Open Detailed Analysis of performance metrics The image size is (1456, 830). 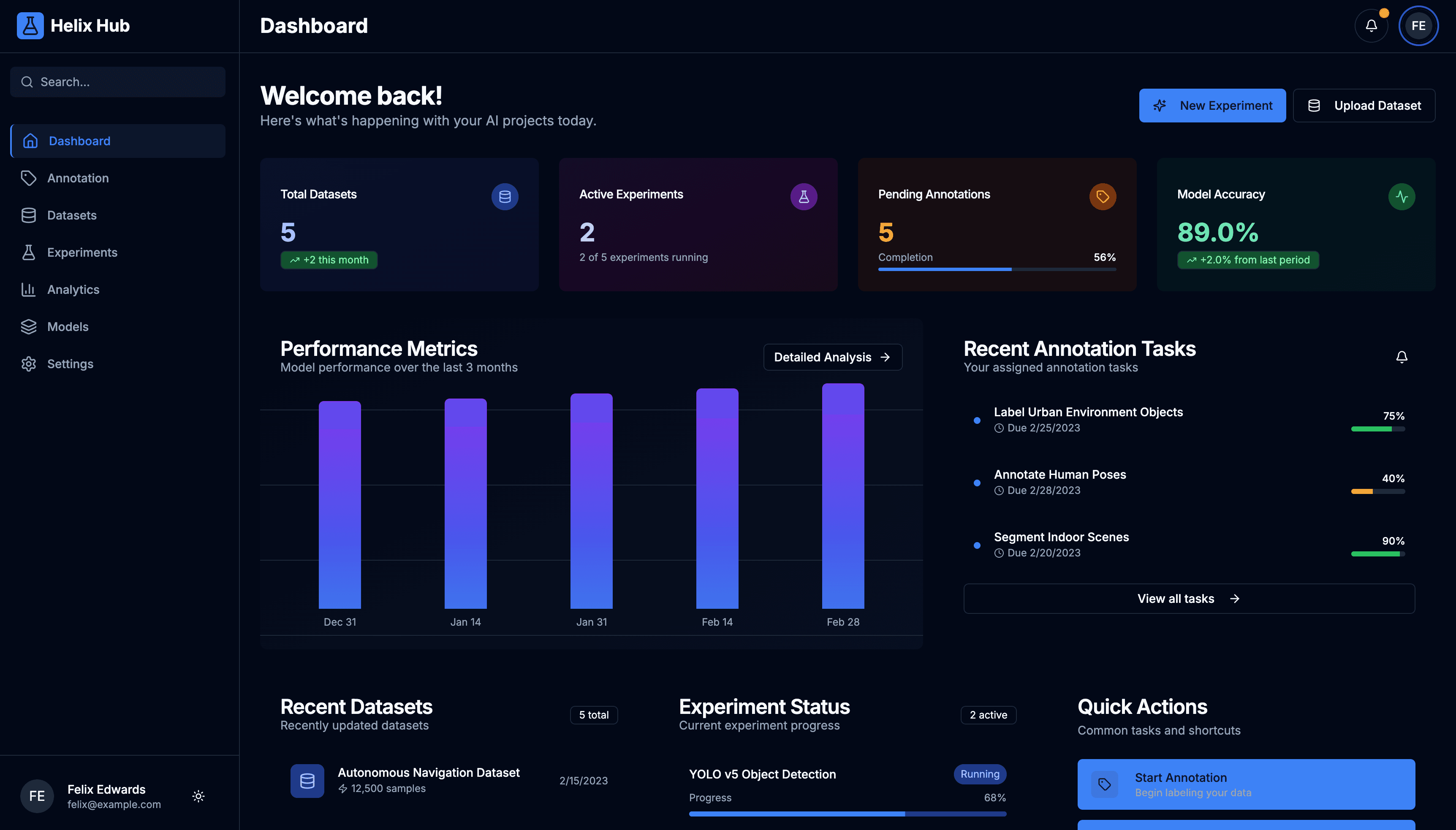[x=832, y=357]
